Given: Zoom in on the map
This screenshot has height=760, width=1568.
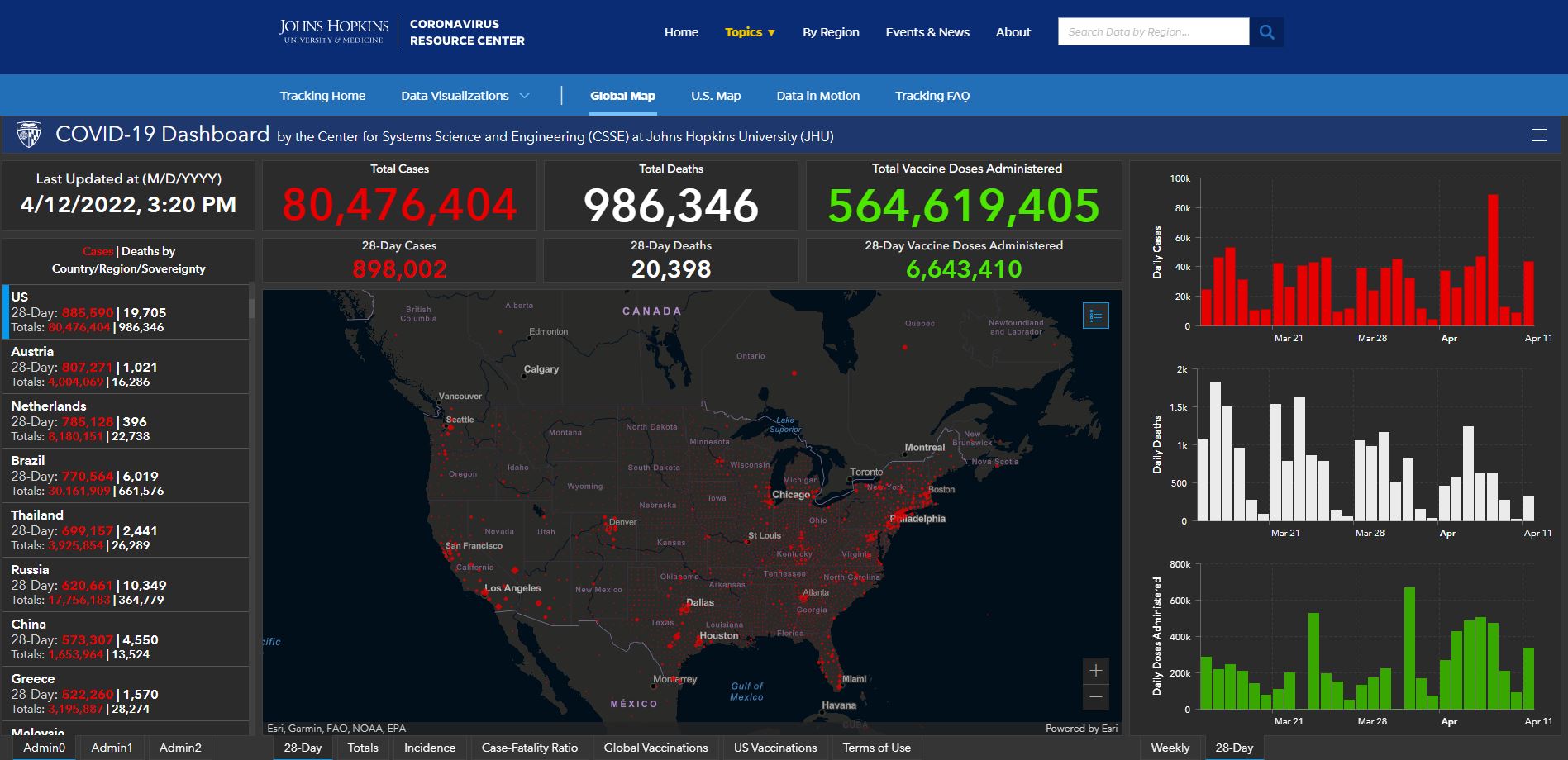Looking at the screenshot, I should (x=1096, y=671).
